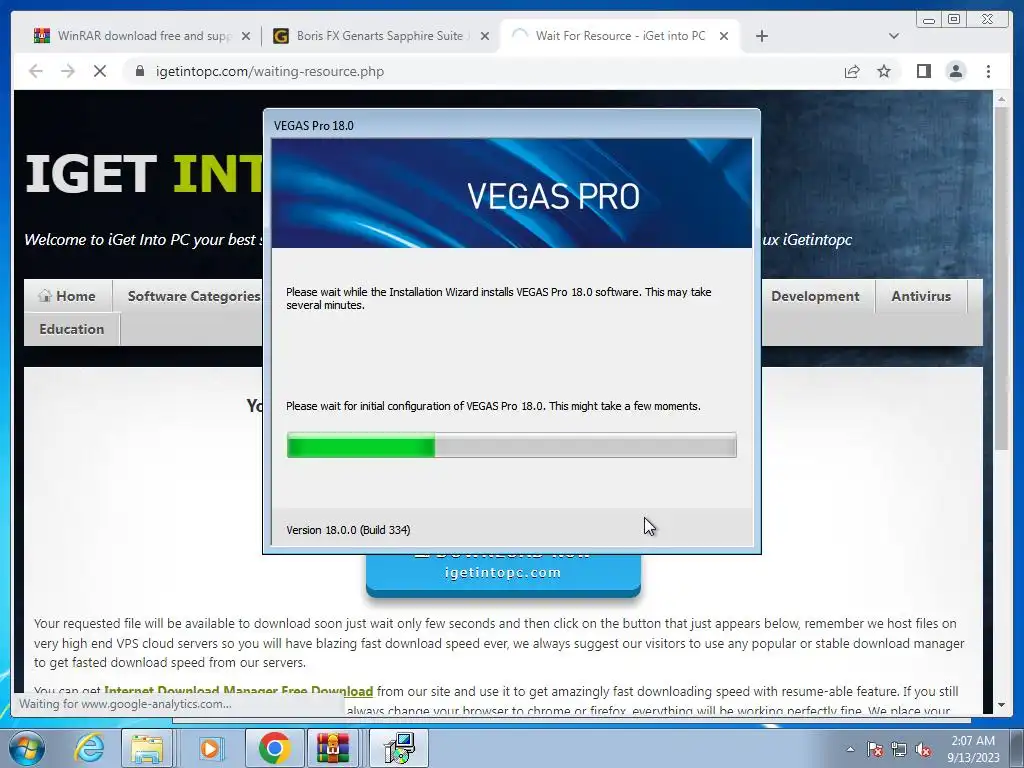Image resolution: width=1024 pixels, height=768 pixels.
Task: Open the Education menu item
Action: (72, 328)
